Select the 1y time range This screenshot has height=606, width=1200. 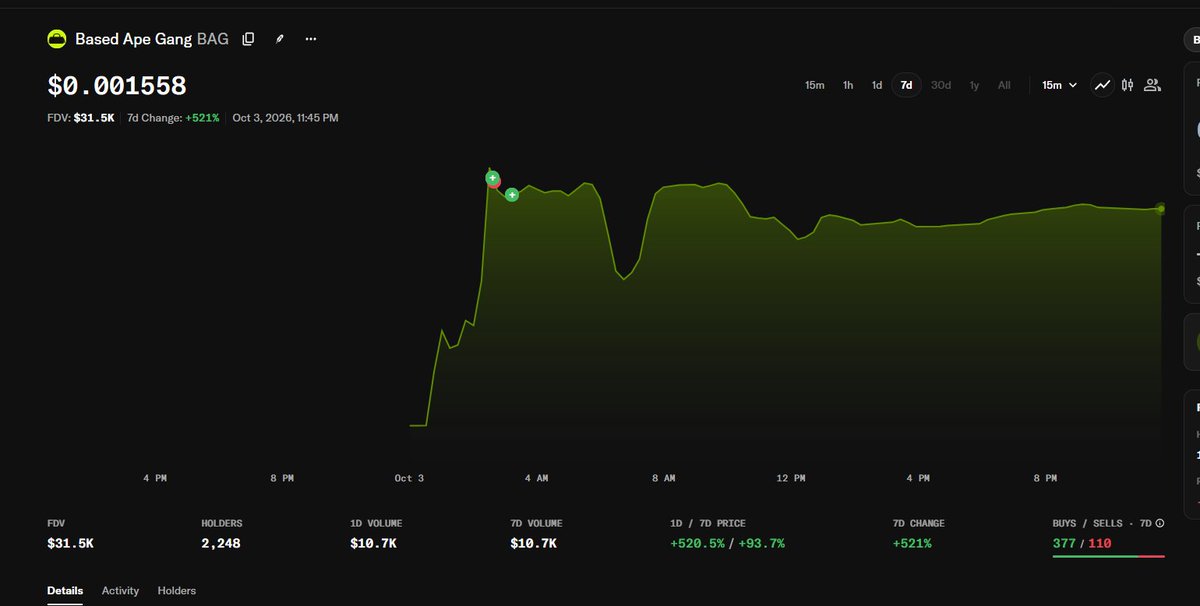coord(974,85)
